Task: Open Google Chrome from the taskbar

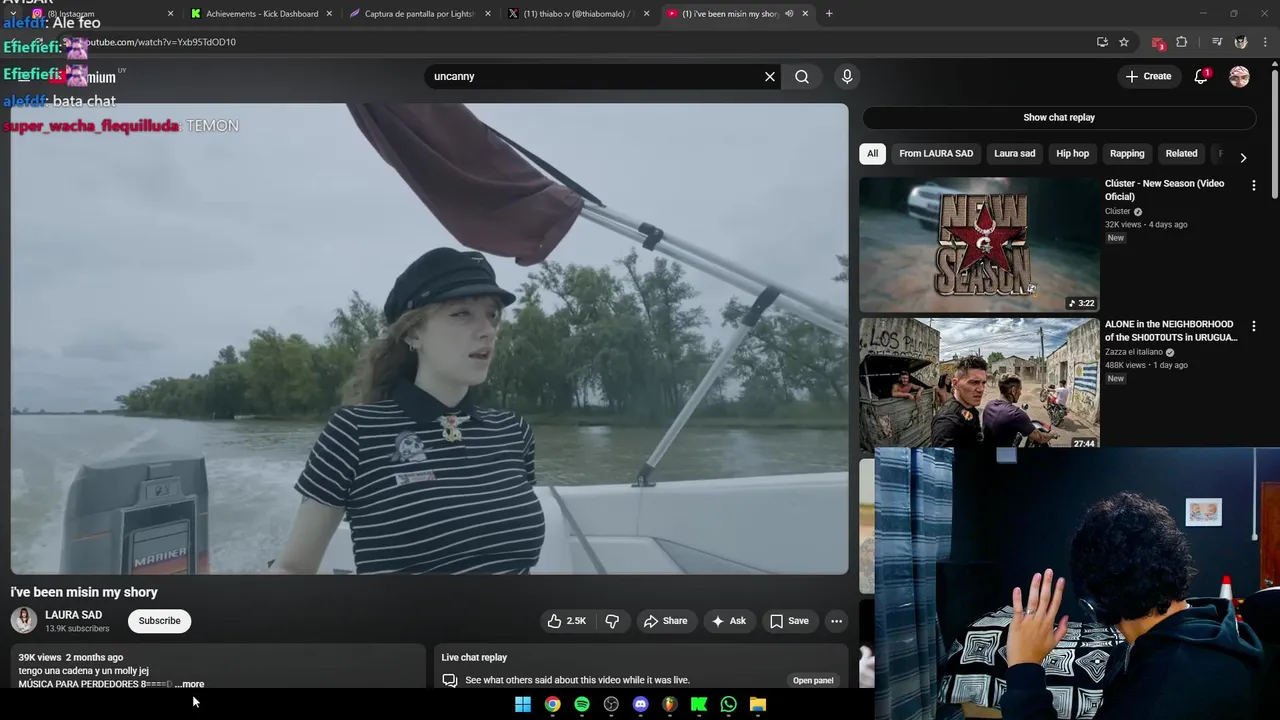Action: pyautogui.click(x=552, y=704)
